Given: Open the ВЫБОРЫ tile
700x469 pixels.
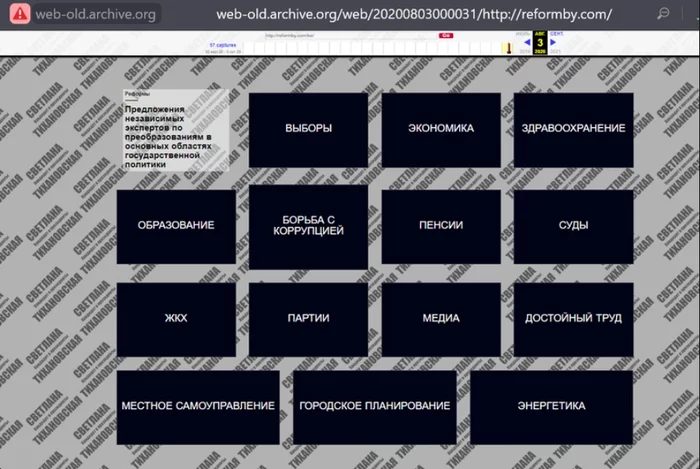Looking at the screenshot, I should [x=308, y=130].
